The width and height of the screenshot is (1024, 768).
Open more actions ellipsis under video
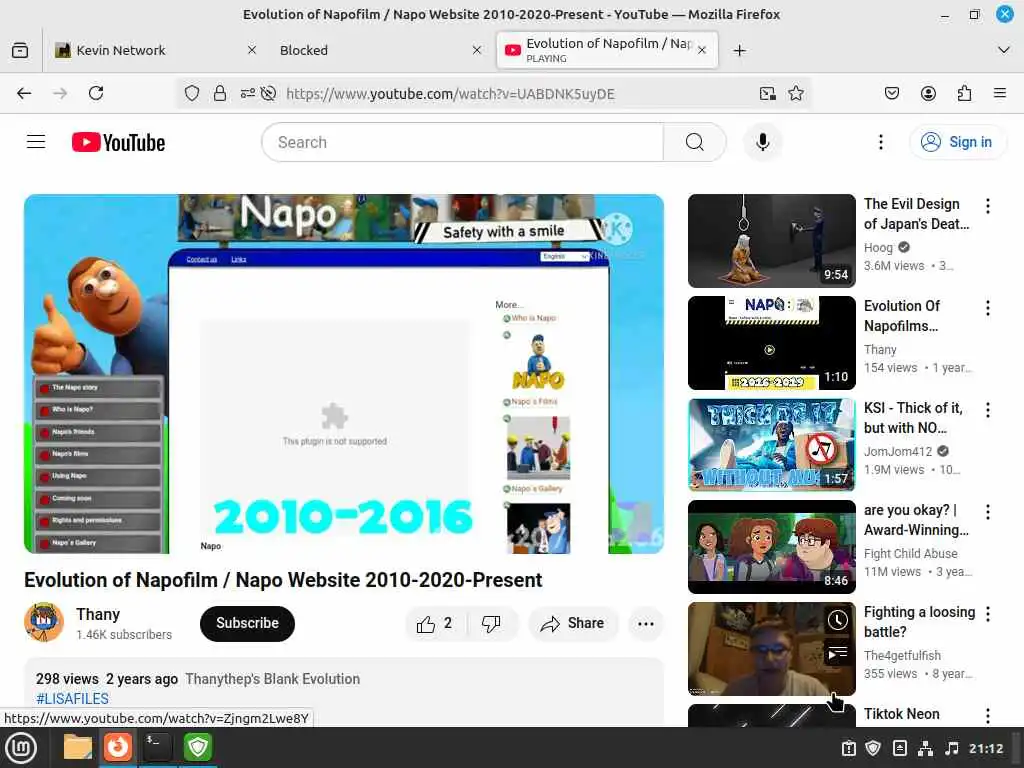(x=645, y=624)
